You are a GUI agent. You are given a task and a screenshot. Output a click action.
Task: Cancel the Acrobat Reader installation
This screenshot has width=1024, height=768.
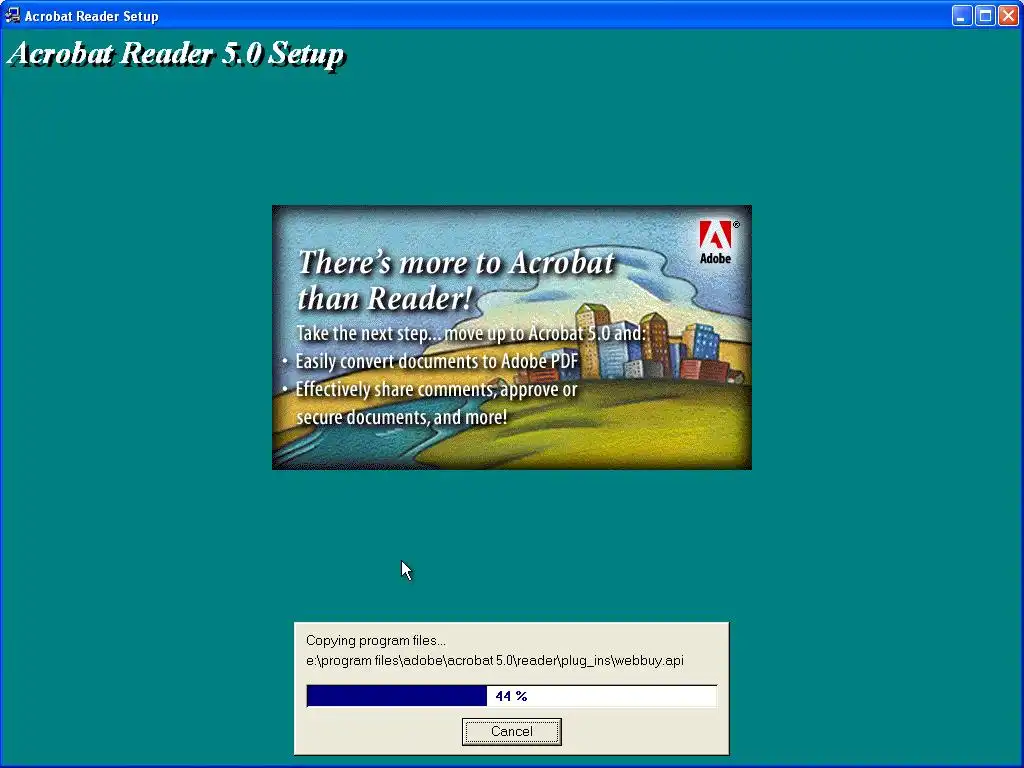(511, 731)
